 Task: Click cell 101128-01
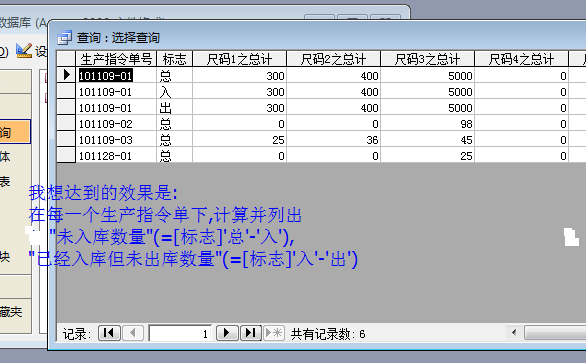point(116,155)
